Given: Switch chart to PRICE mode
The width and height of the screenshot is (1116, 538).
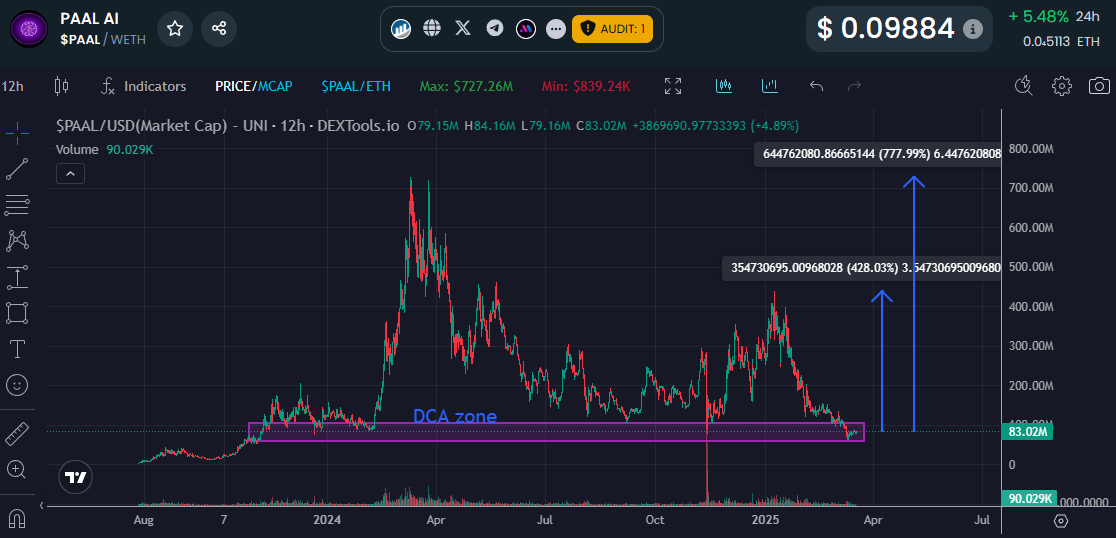Looking at the screenshot, I should (233, 86).
